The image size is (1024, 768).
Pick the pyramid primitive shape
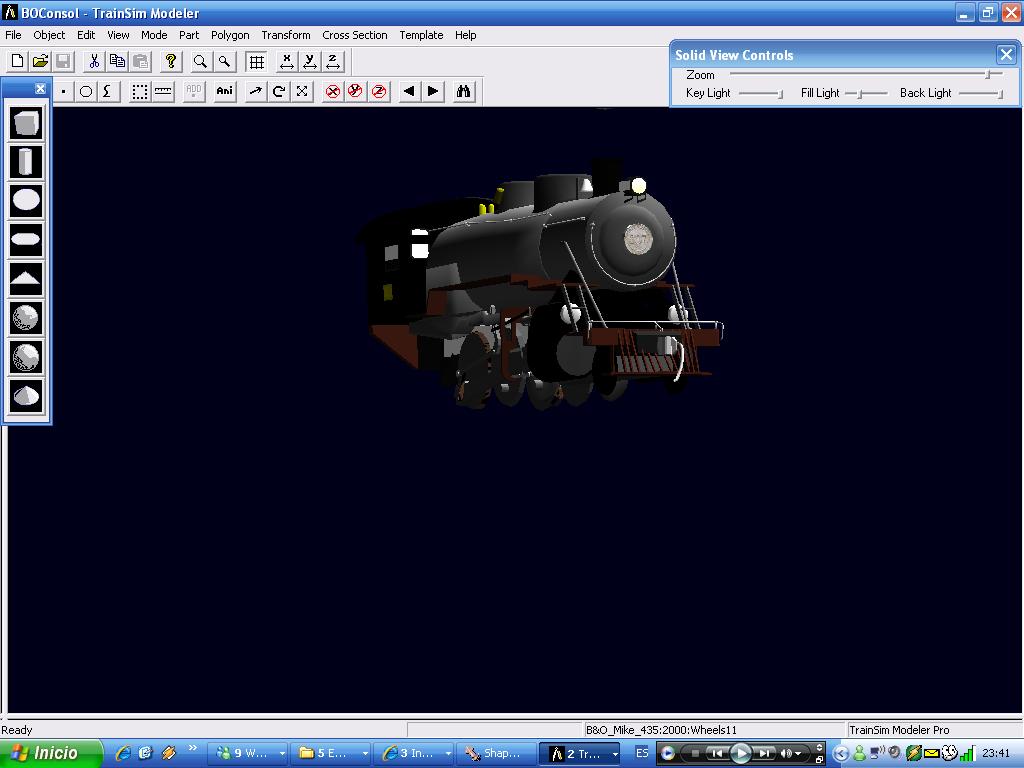[26, 279]
